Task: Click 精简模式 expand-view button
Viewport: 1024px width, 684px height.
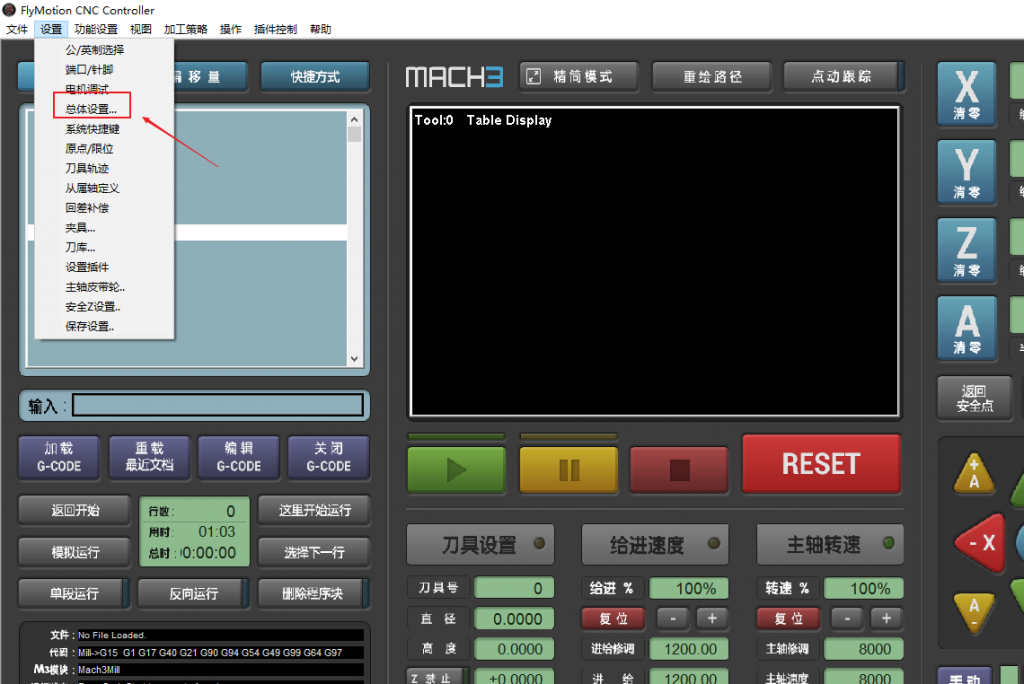Action: (x=578, y=76)
